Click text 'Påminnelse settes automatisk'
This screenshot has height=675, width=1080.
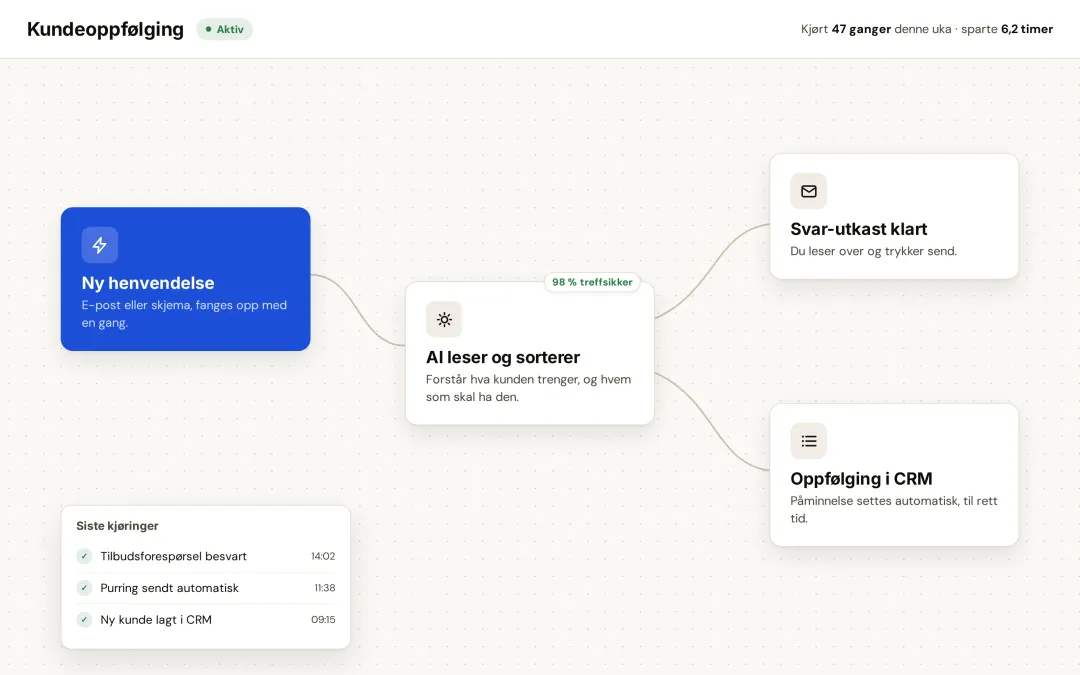(x=875, y=501)
